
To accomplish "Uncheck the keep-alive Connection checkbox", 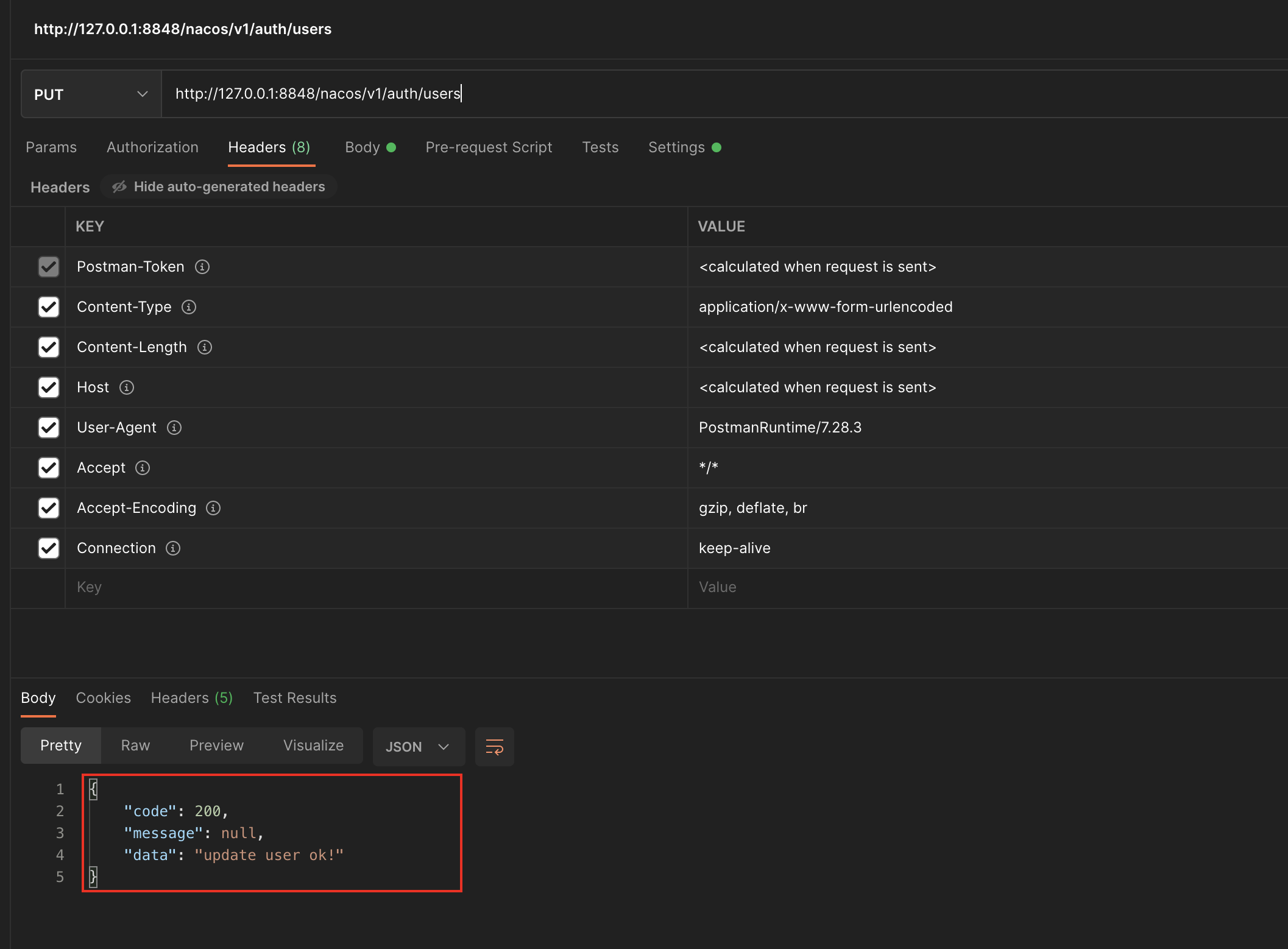I will (x=48, y=548).
